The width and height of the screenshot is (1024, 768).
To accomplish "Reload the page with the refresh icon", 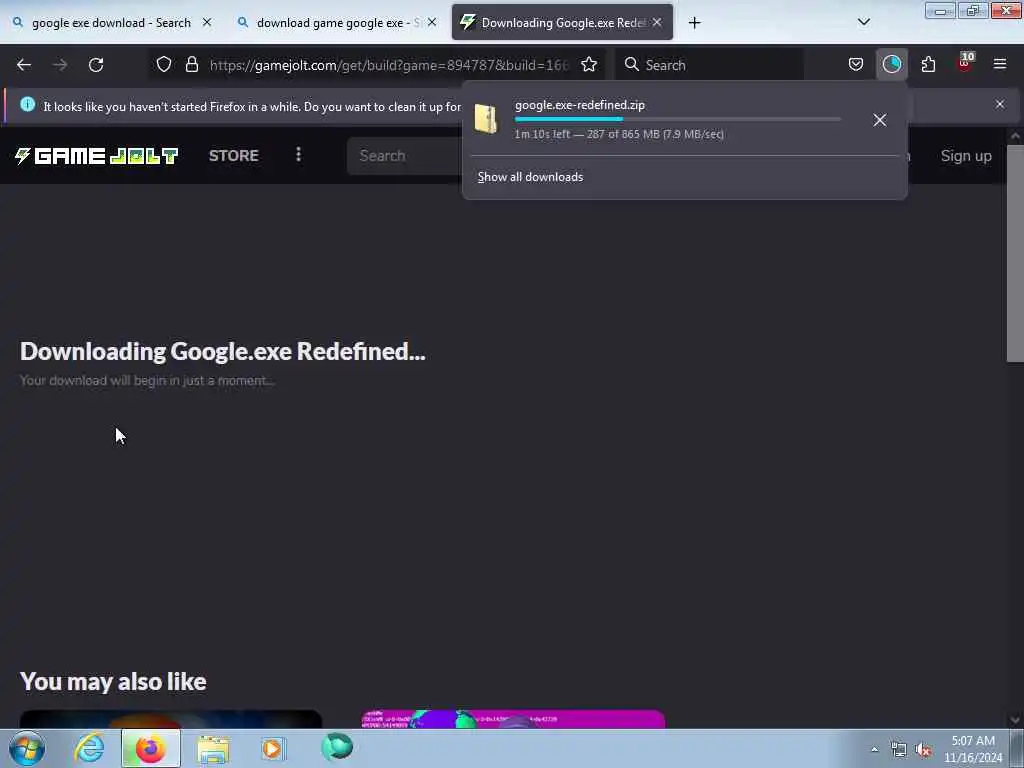I will [x=96, y=65].
